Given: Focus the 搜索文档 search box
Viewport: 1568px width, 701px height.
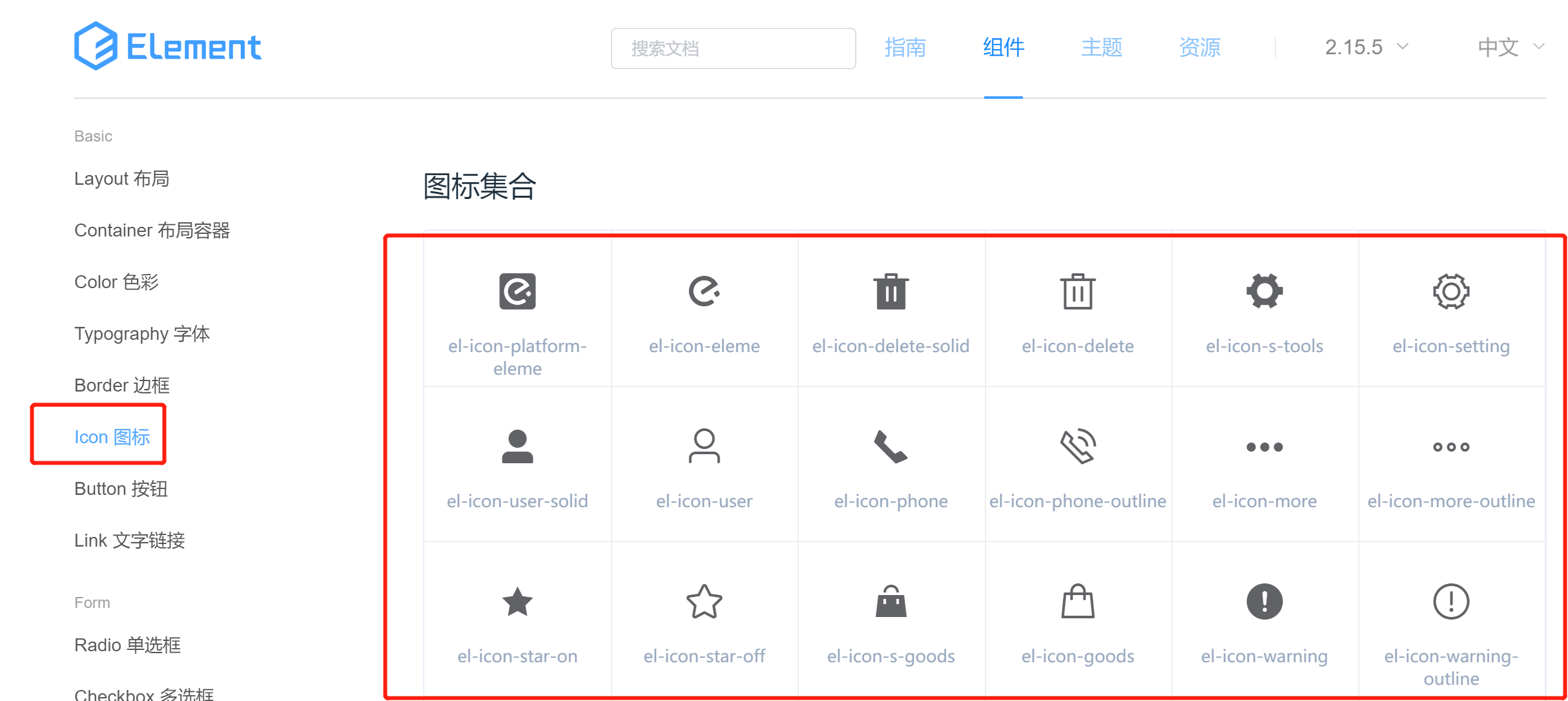Looking at the screenshot, I should tap(733, 48).
